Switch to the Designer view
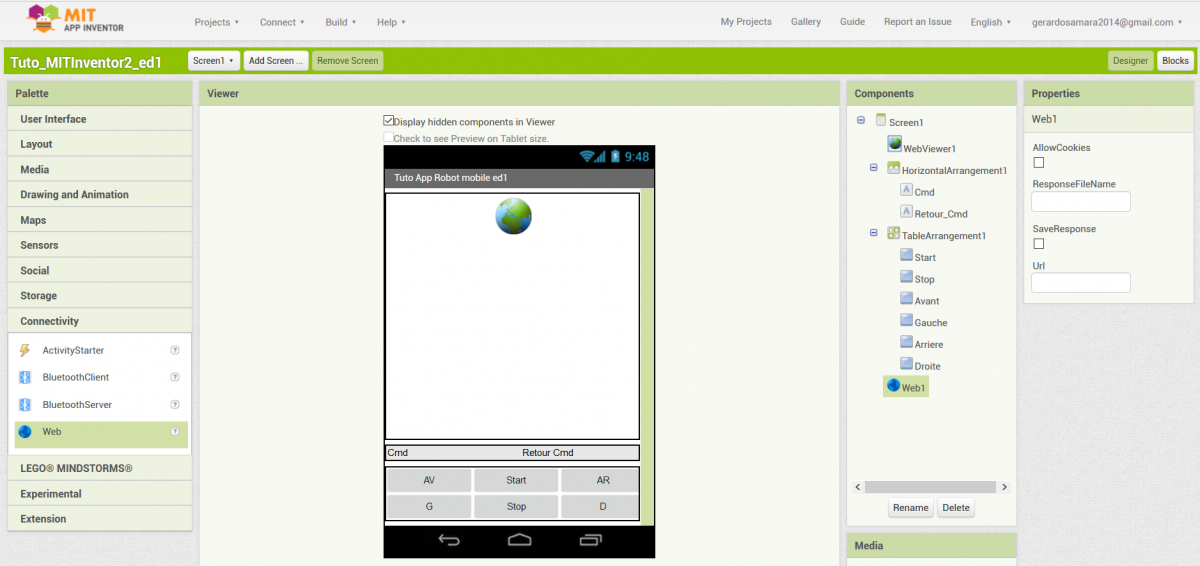This screenshot has width=1200, height=566. [1131, 61]
